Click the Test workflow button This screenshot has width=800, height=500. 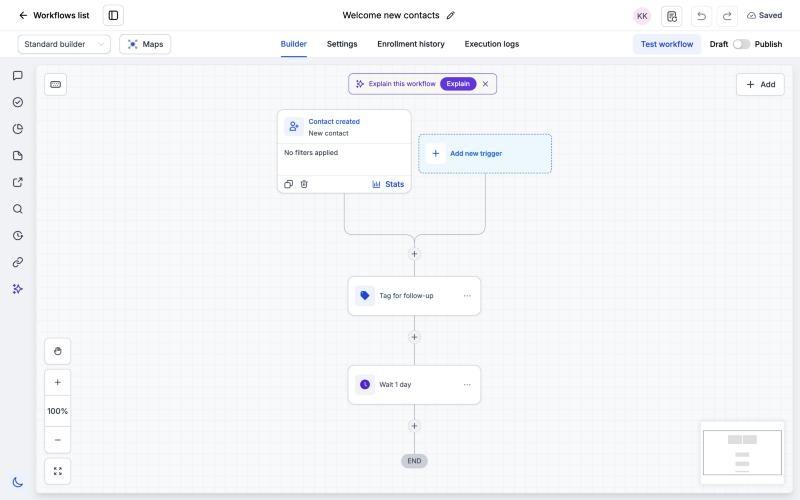tap(667, 44)
